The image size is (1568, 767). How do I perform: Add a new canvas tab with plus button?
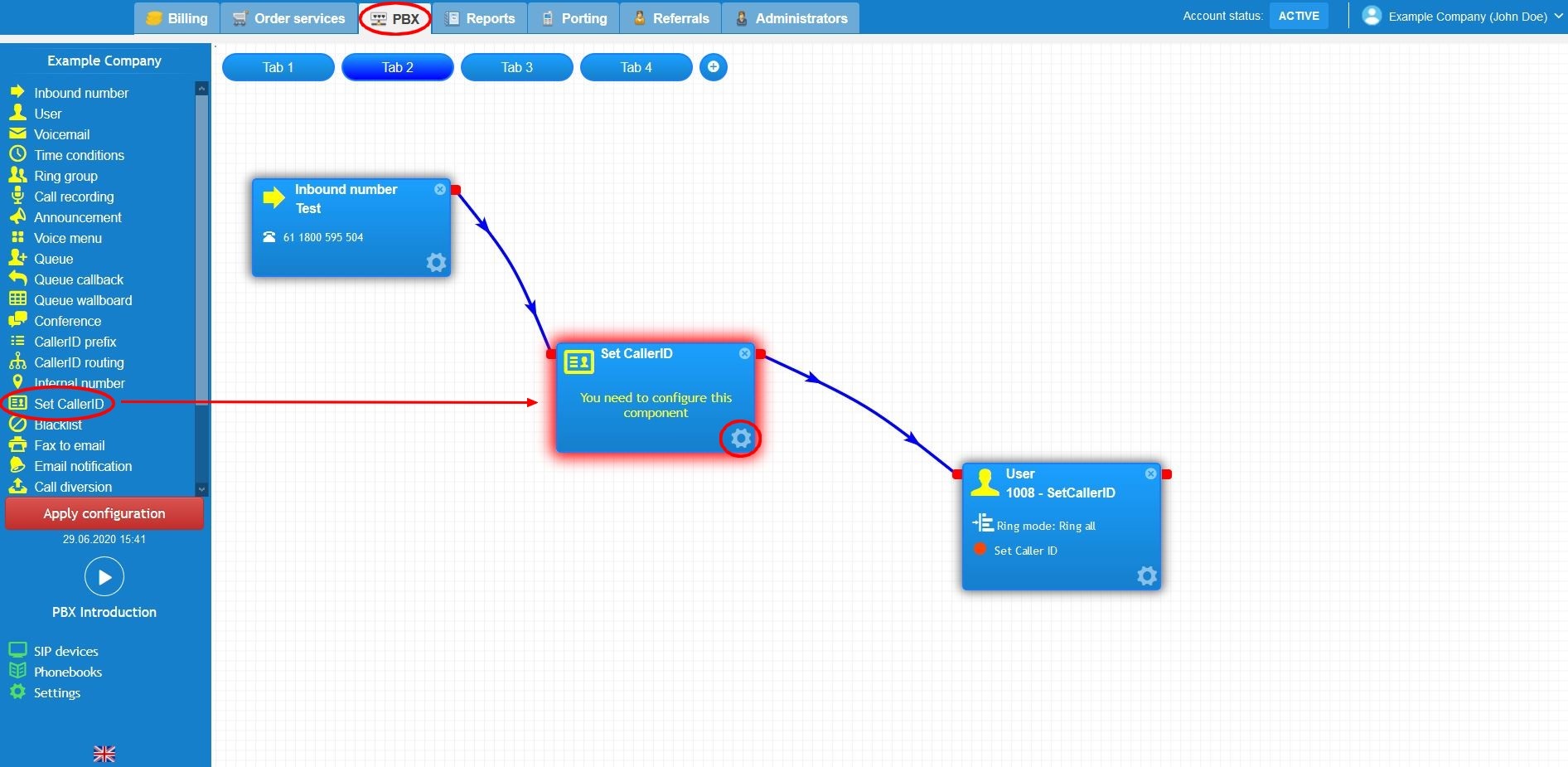click(x=714, y=67)
